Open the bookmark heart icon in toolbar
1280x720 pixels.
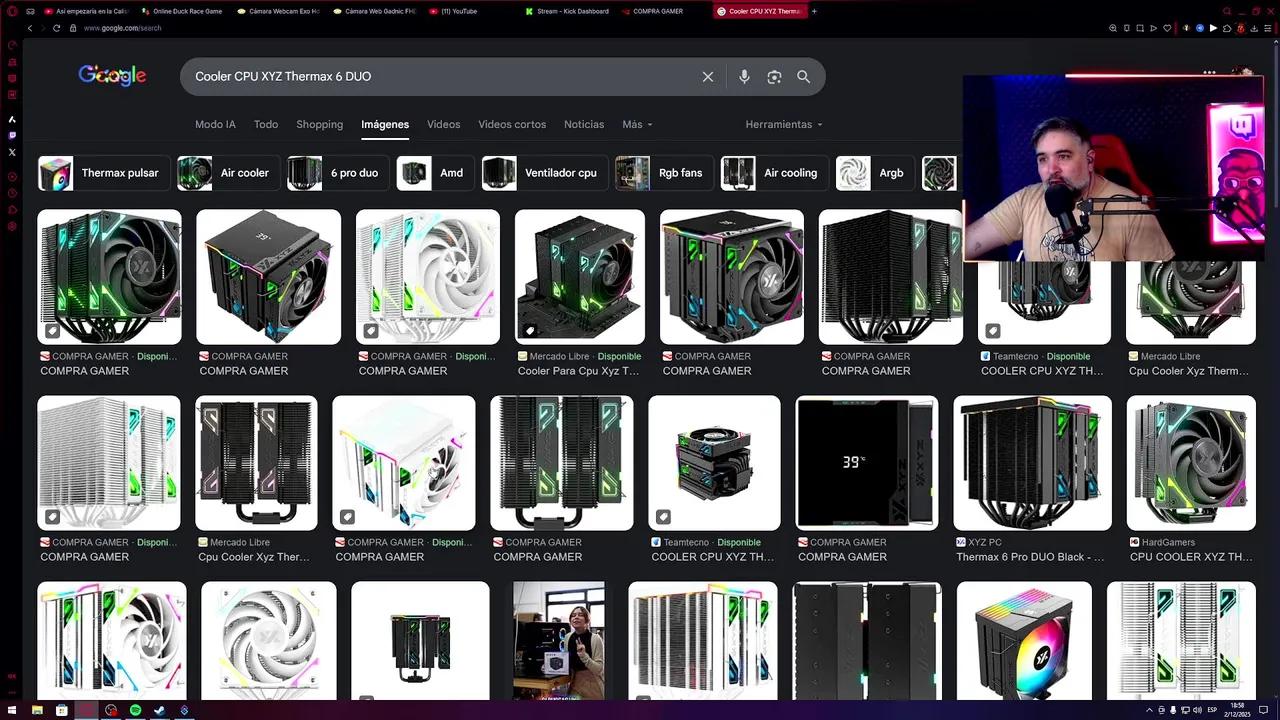point(1167,28)
